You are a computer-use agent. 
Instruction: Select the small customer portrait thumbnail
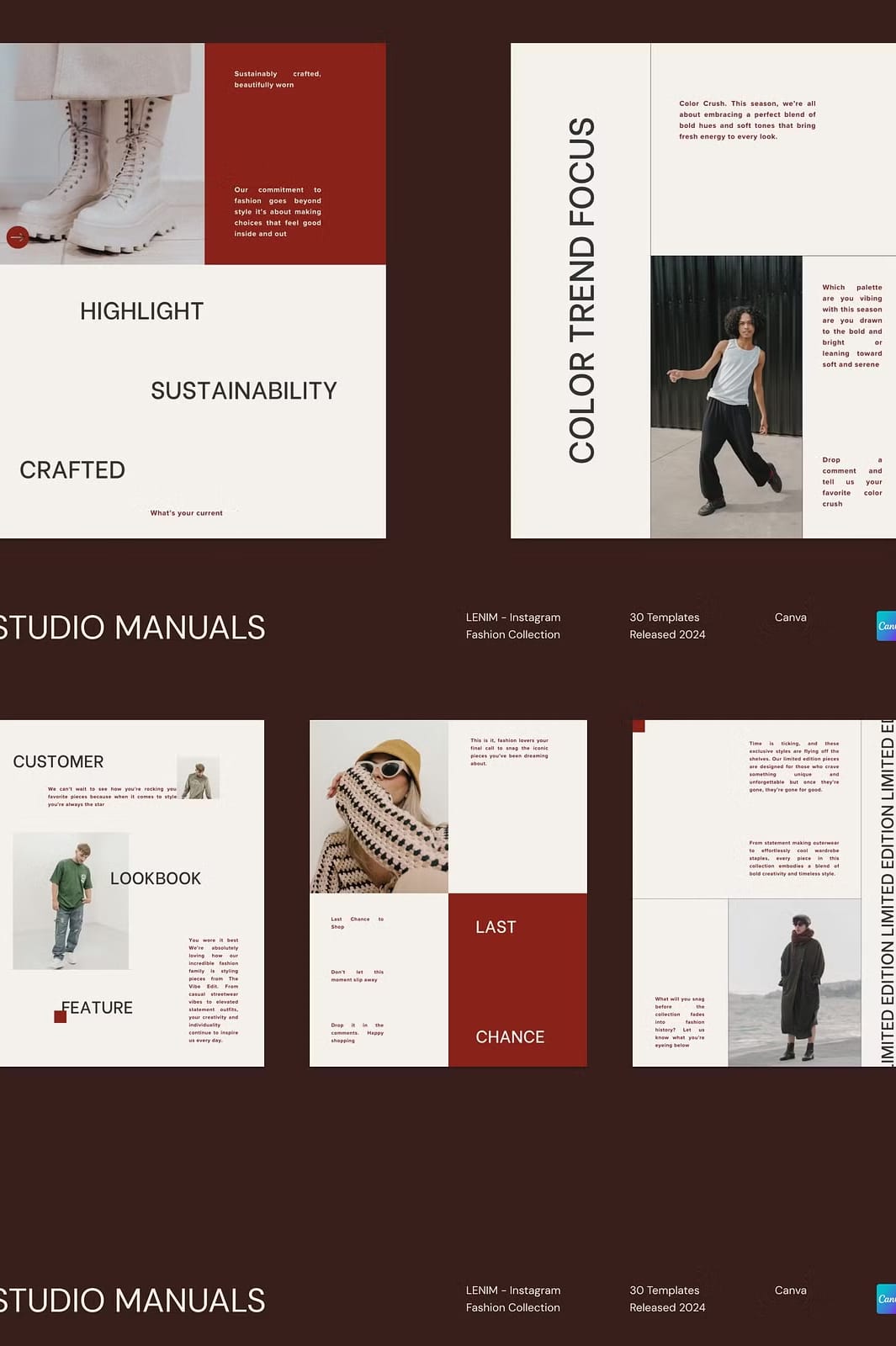(199, 776)
